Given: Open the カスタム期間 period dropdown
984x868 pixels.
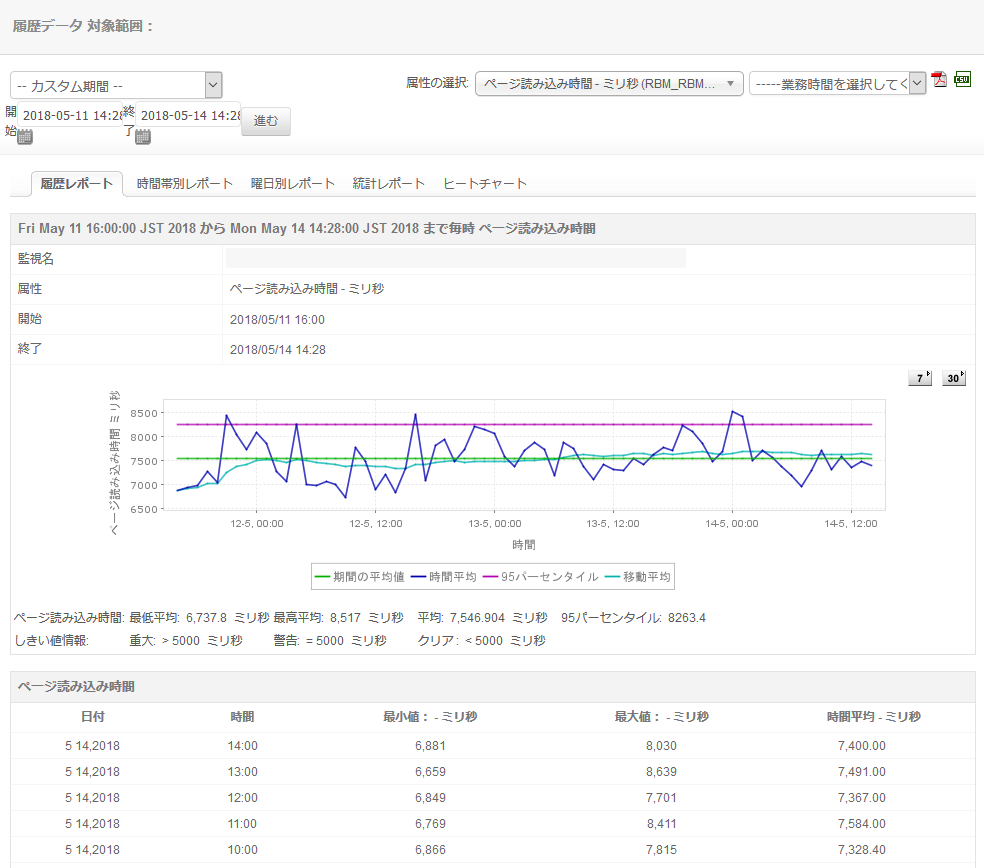Looking at the screenshot, I should (x=116, y=85).
